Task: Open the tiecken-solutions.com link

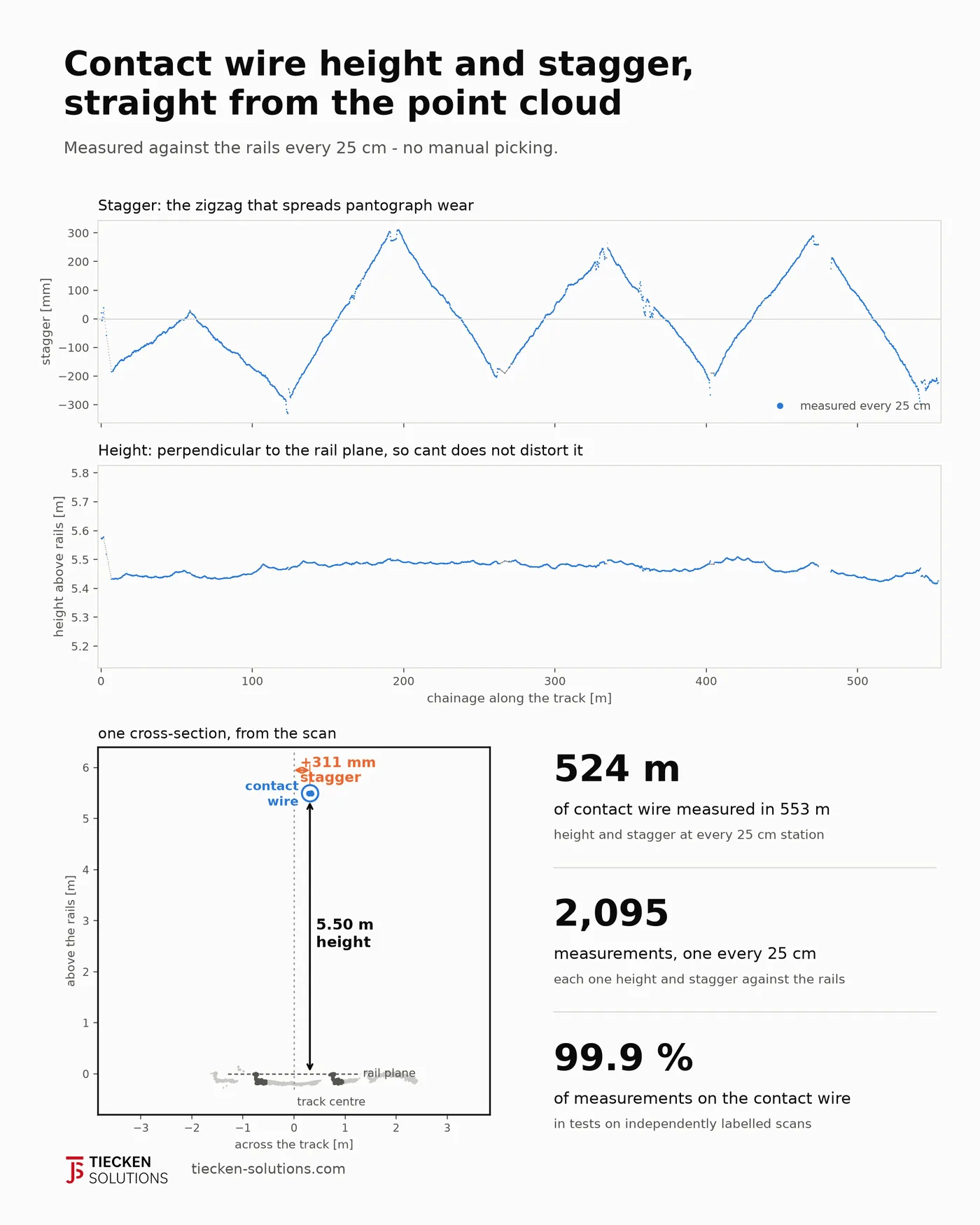Action: point(268,1169)
